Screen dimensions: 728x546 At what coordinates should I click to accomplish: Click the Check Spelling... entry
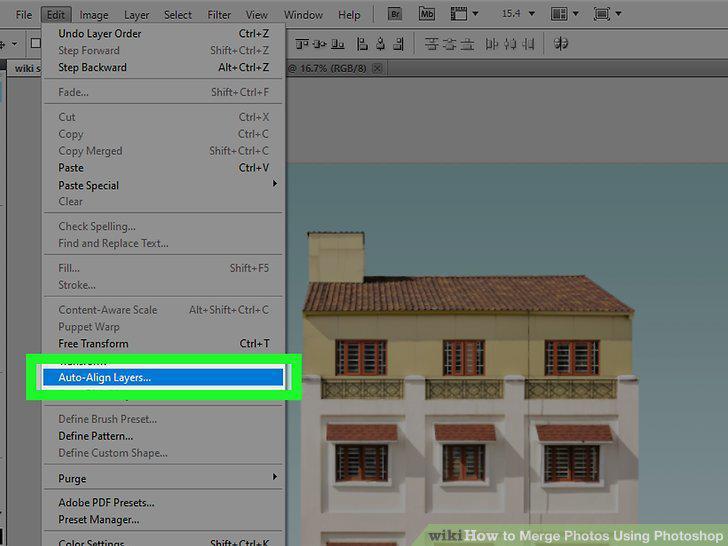164,226
